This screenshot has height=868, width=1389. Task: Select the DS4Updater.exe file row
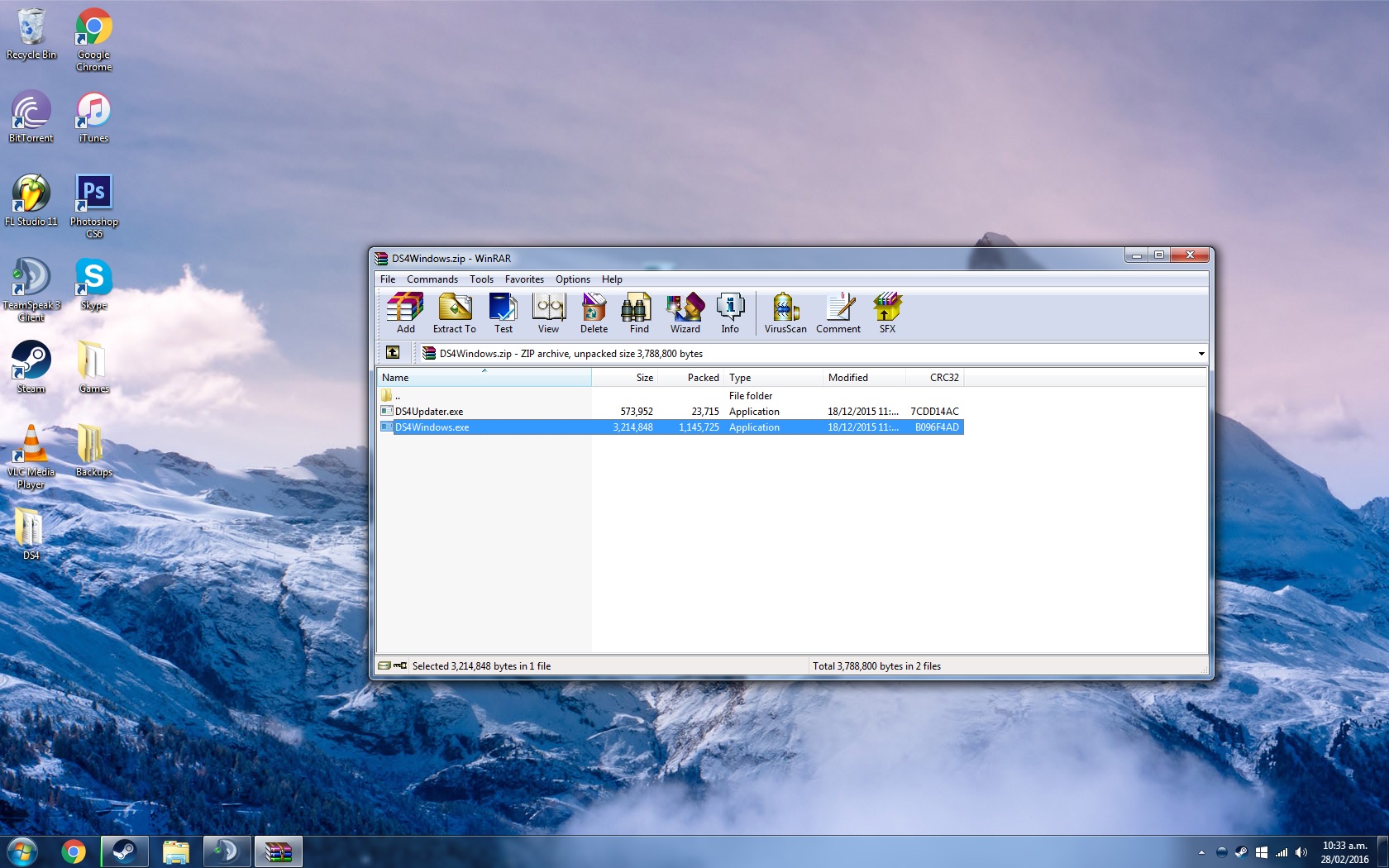point(671,412)
